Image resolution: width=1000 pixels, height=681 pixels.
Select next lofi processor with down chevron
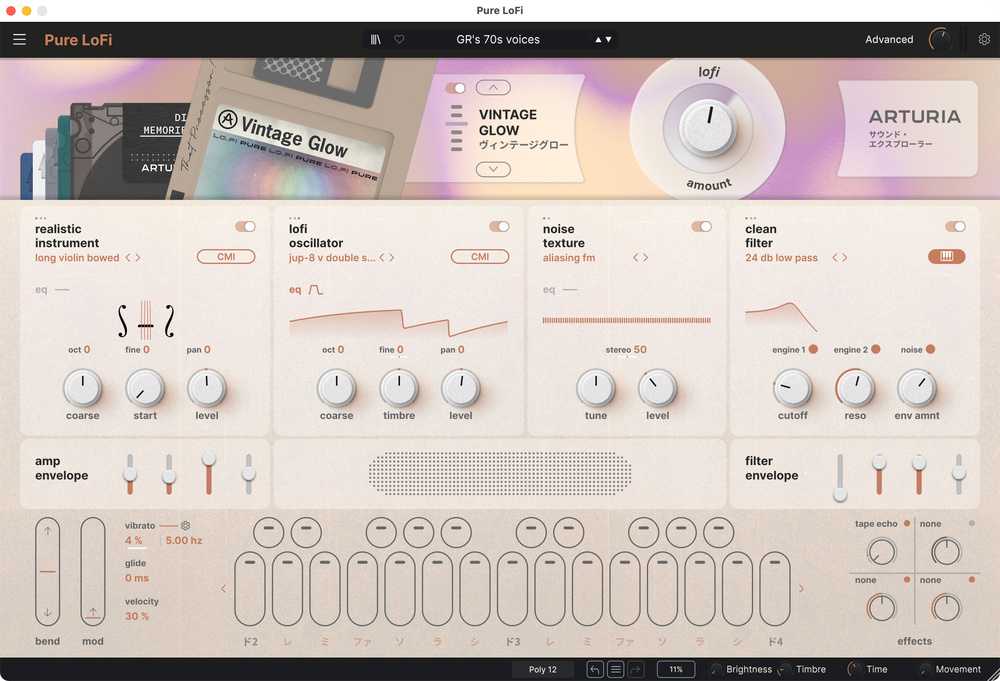click(493, 169)
